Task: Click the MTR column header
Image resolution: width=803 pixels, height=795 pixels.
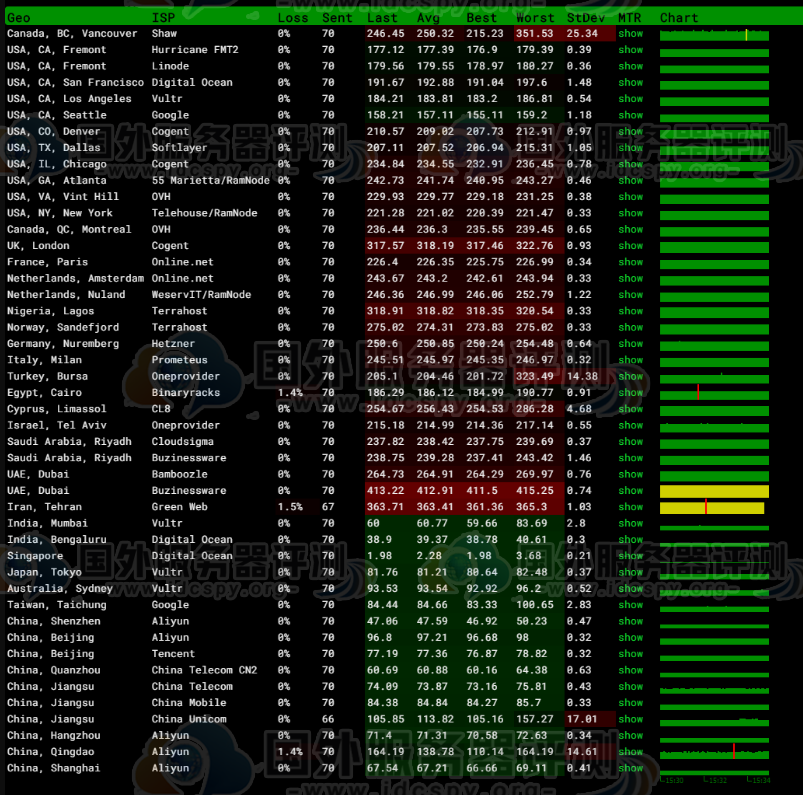Action: click(629, 18)
